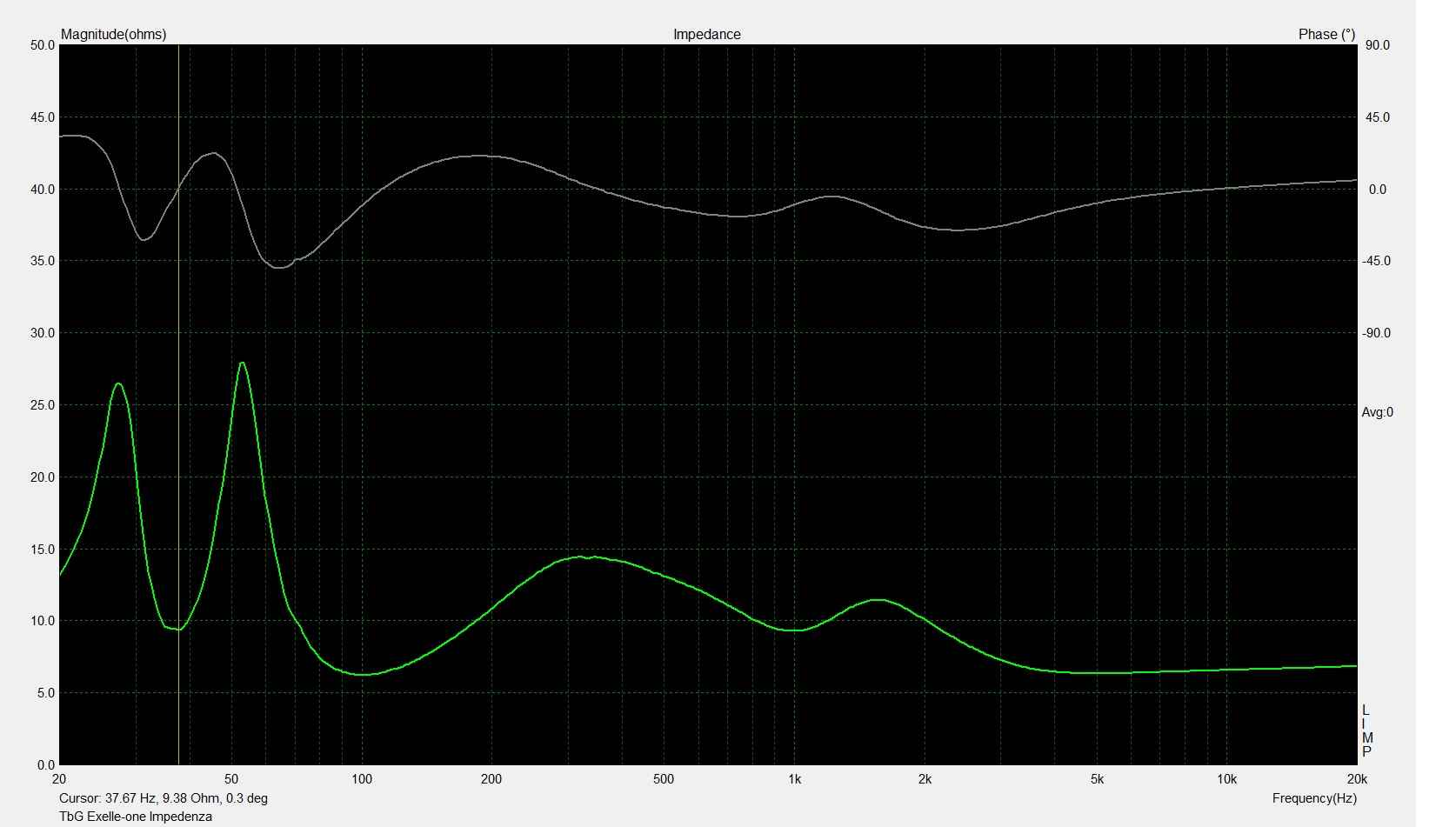Click the '45.0' magnitude axis value
This screenshot has height=827, width=1456.
point(43,117)
